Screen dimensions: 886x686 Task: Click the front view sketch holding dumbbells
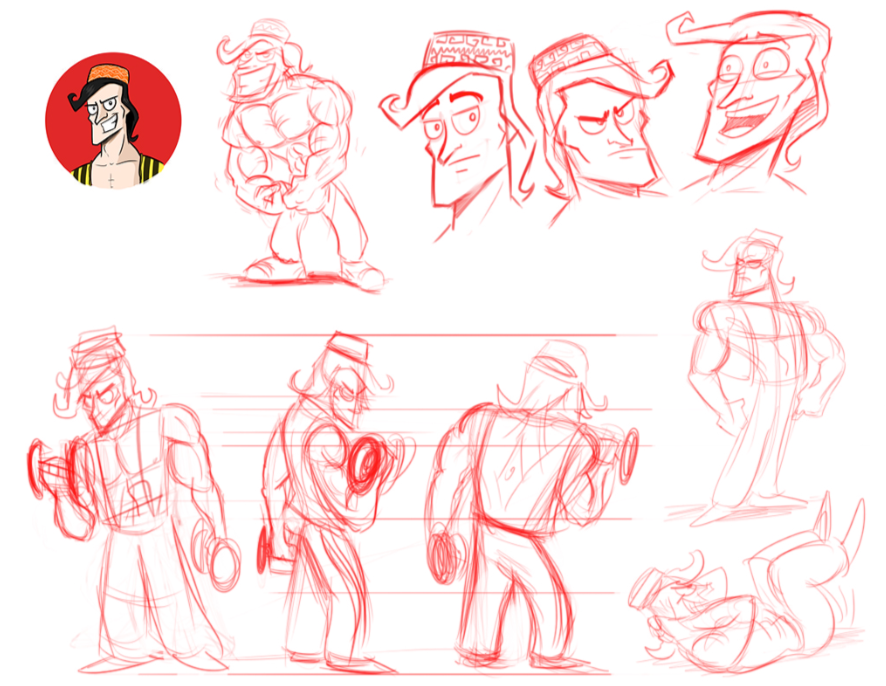click(x=136, y=500)
